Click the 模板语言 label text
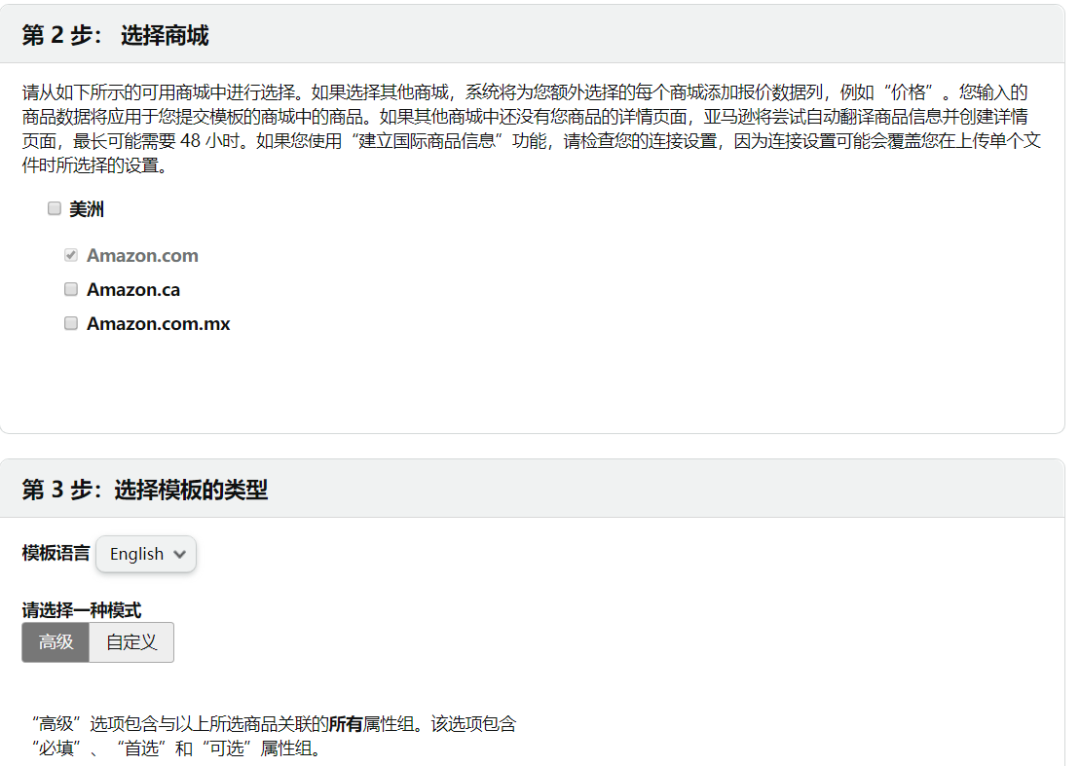 tap(54, 553)
